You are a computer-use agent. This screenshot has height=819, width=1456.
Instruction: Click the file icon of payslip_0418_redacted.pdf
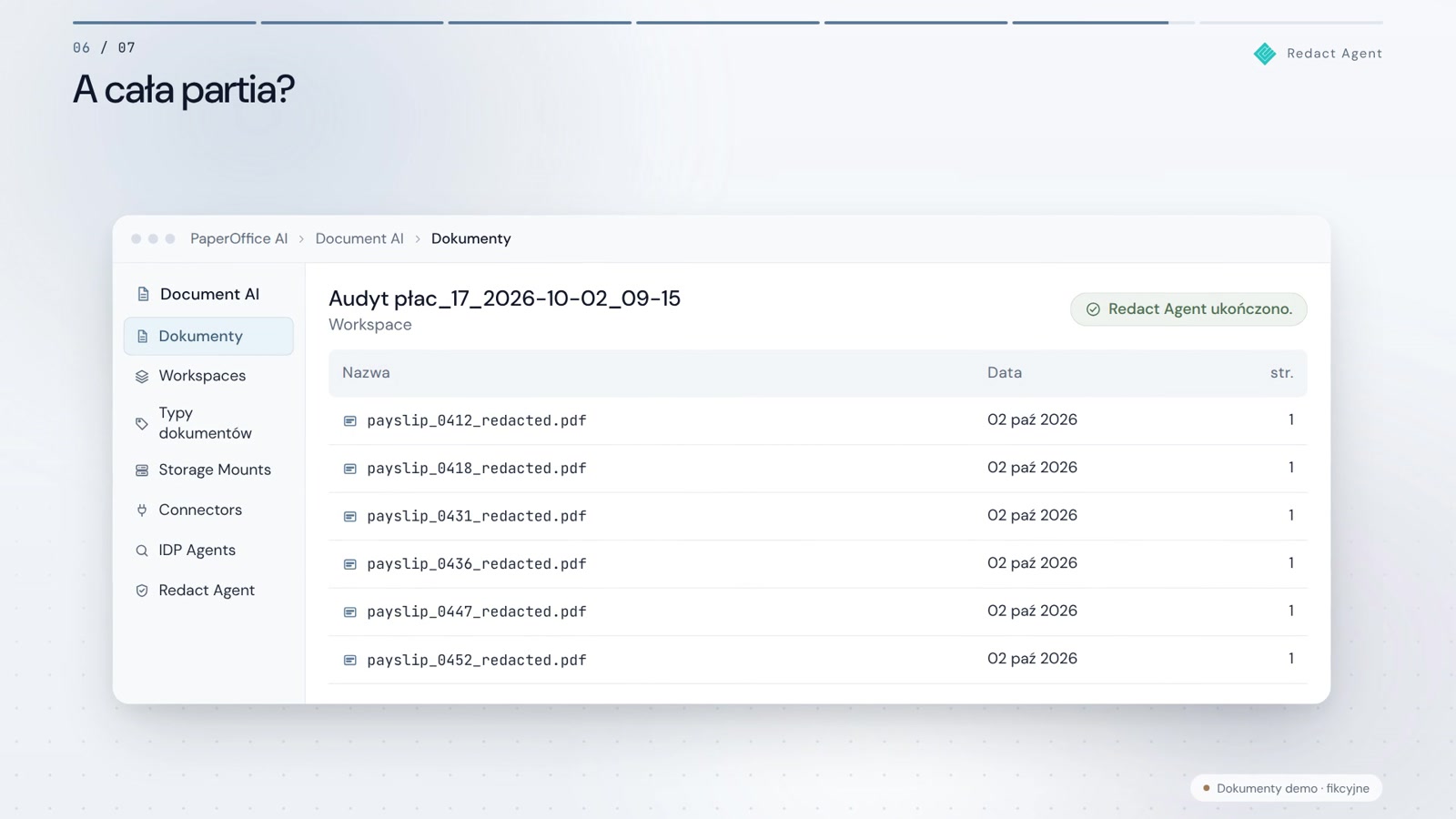click(x=349, y=469)
